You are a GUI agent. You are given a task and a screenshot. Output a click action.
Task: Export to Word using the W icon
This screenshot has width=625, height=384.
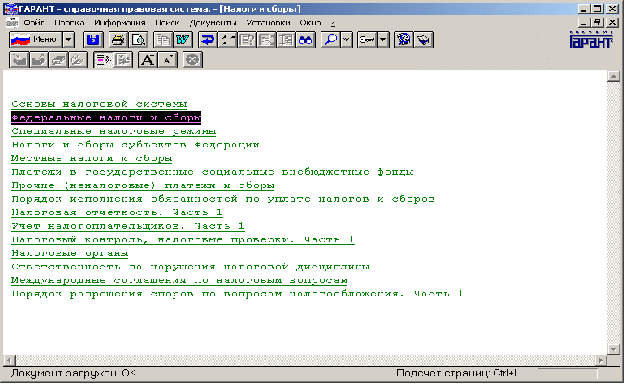pyautogui.click(x=183, y=40)
